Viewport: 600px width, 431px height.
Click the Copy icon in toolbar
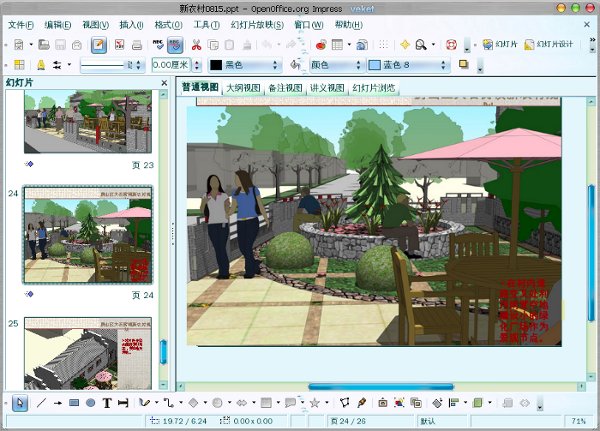coord(213,45)
